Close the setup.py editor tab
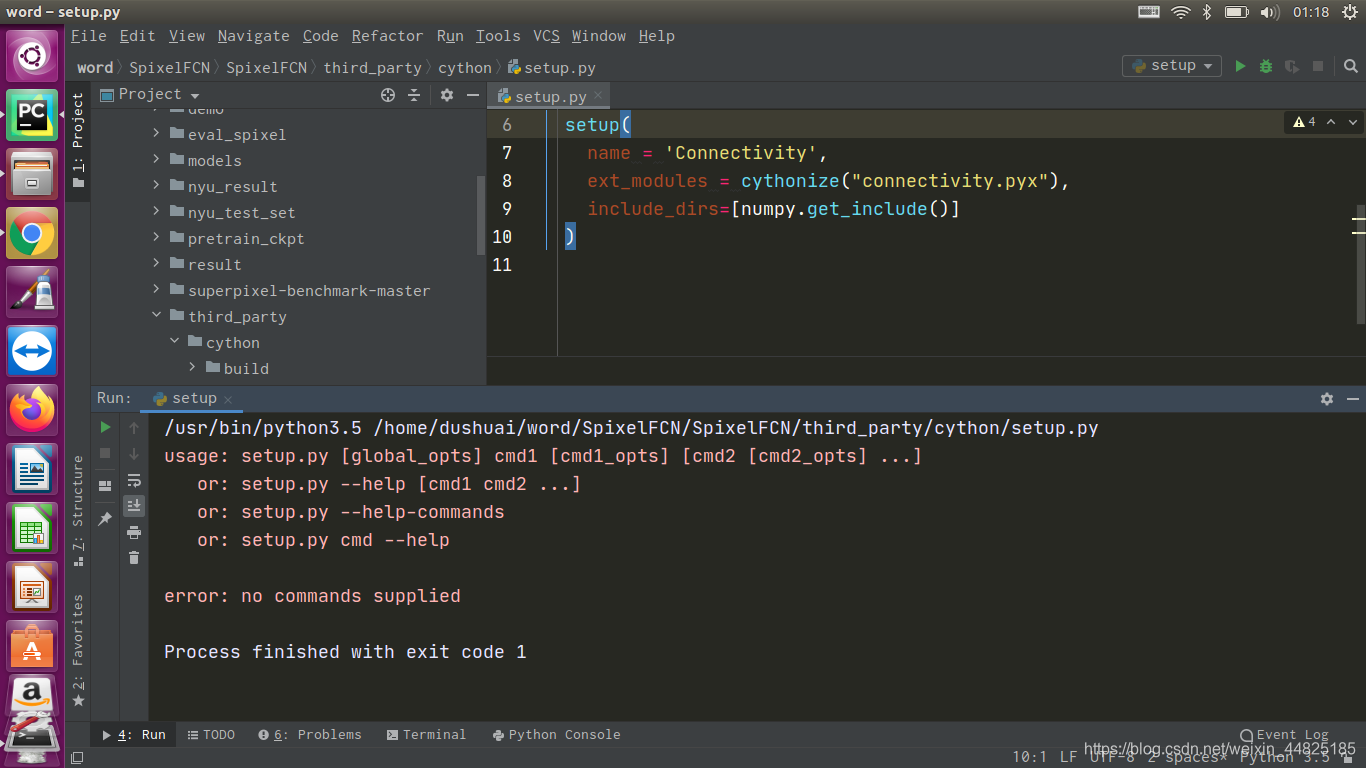The width and height of the screenshot is (1366, 768). click(599, 96)
